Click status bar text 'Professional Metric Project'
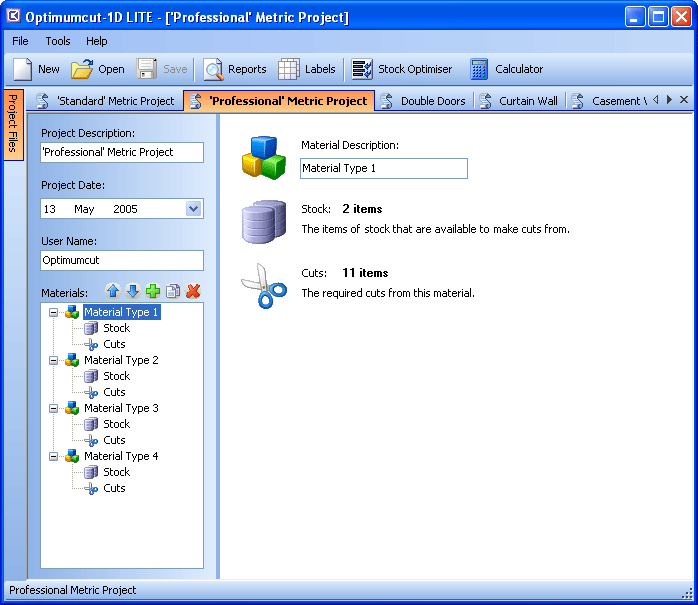 pos(73,590)
